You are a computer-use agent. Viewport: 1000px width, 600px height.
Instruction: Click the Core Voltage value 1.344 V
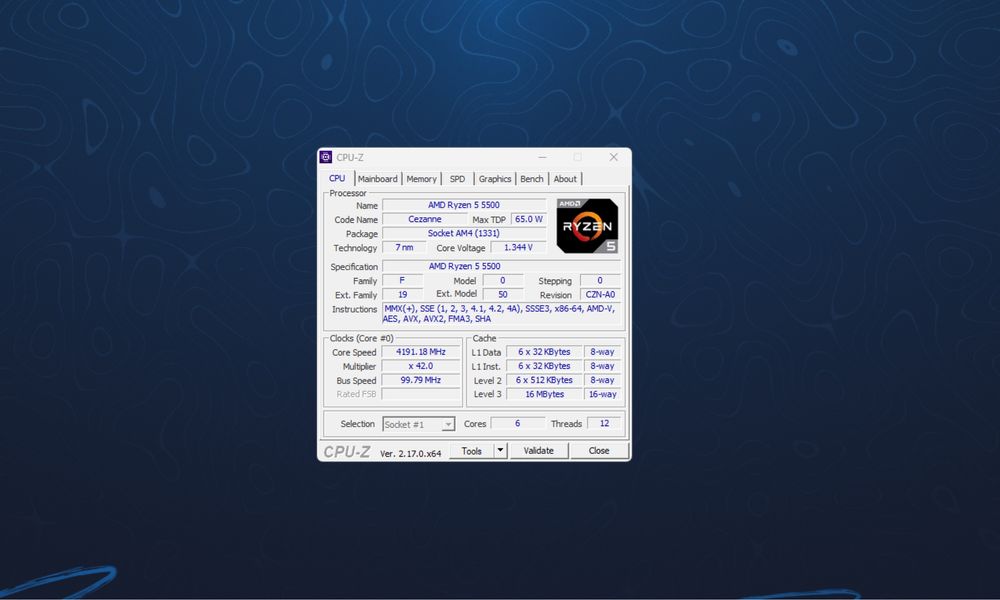(x=518, y=247)
